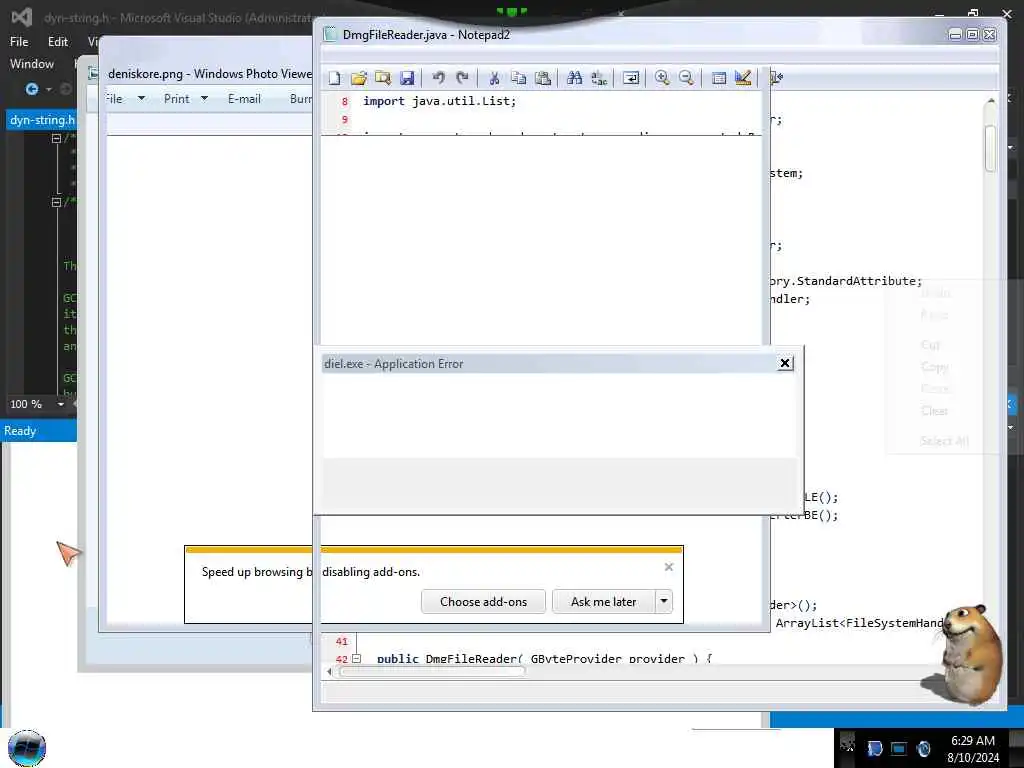Click the Paste clipboard icon in Notepad2
Viewport: 1024px width, 768px height.
click(543, 78)
